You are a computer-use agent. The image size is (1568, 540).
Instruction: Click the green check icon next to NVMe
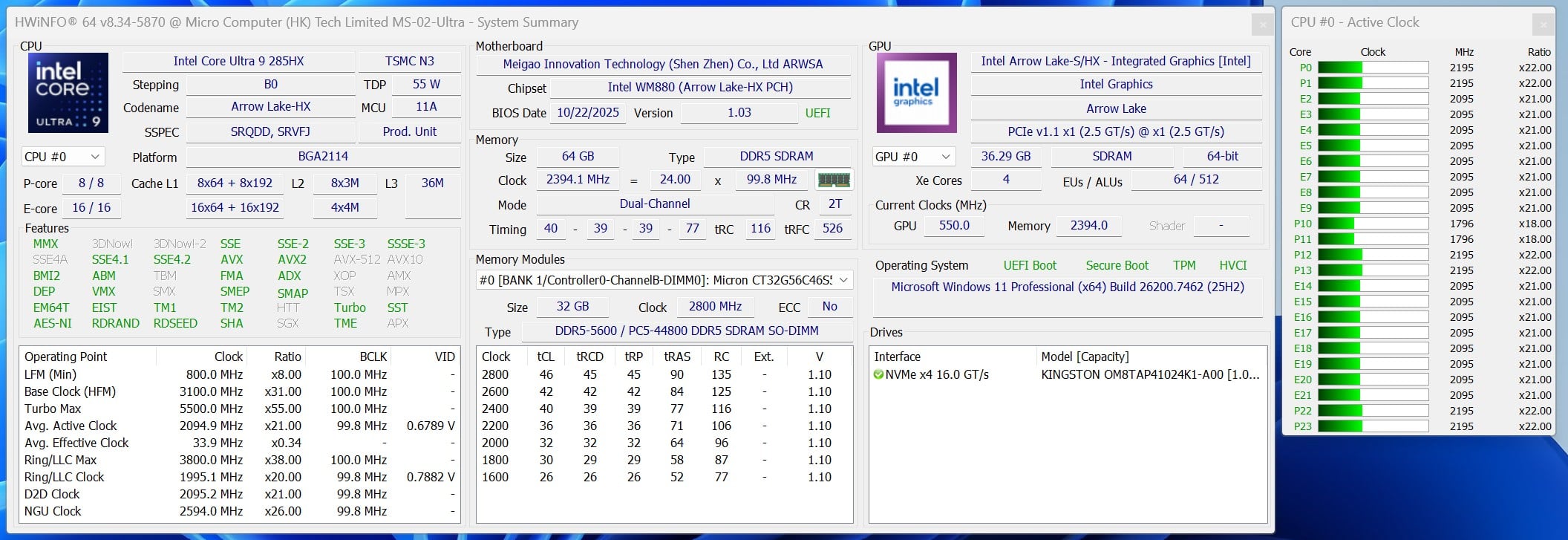[x=879, y=375]
